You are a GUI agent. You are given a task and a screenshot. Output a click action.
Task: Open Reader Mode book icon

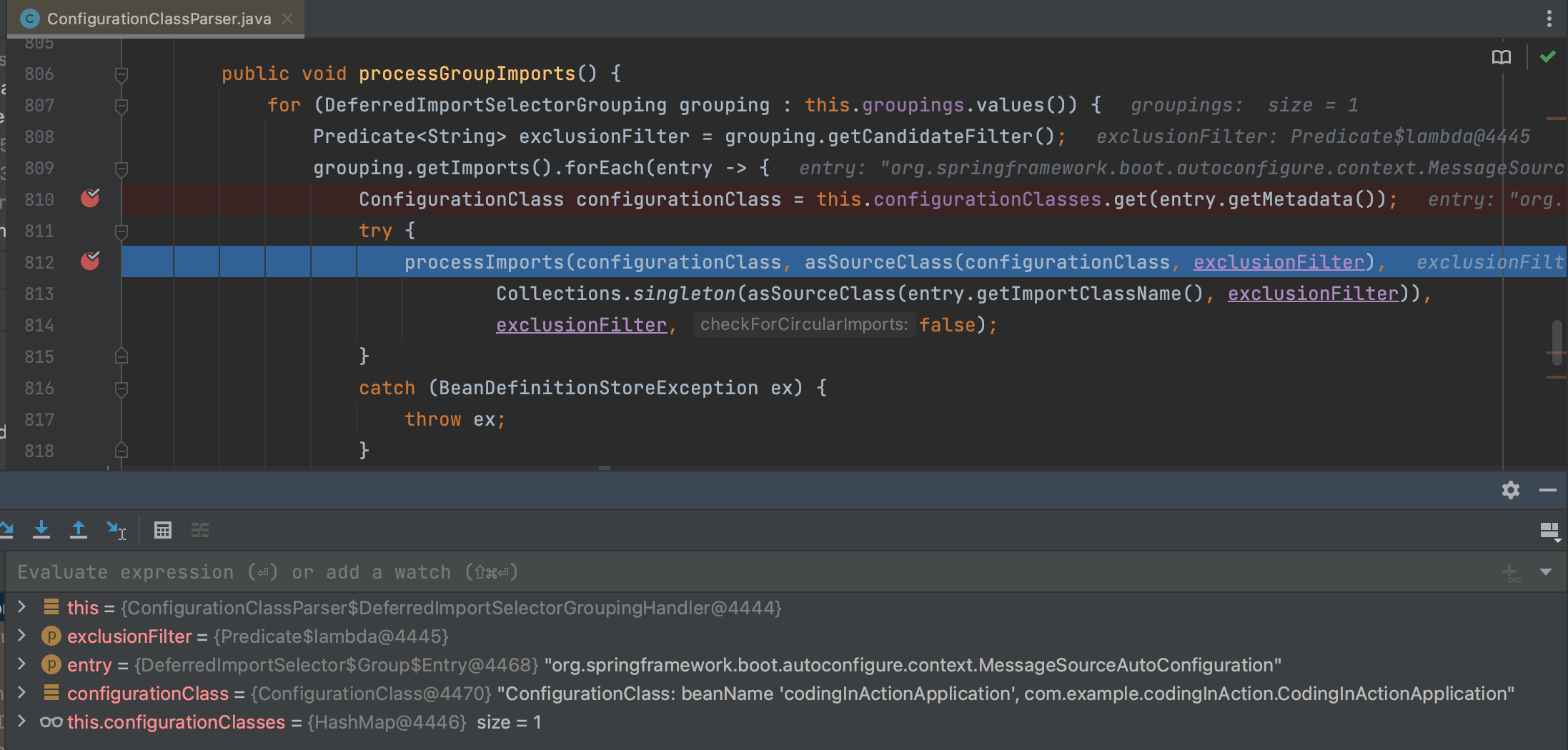(1501, 57)
